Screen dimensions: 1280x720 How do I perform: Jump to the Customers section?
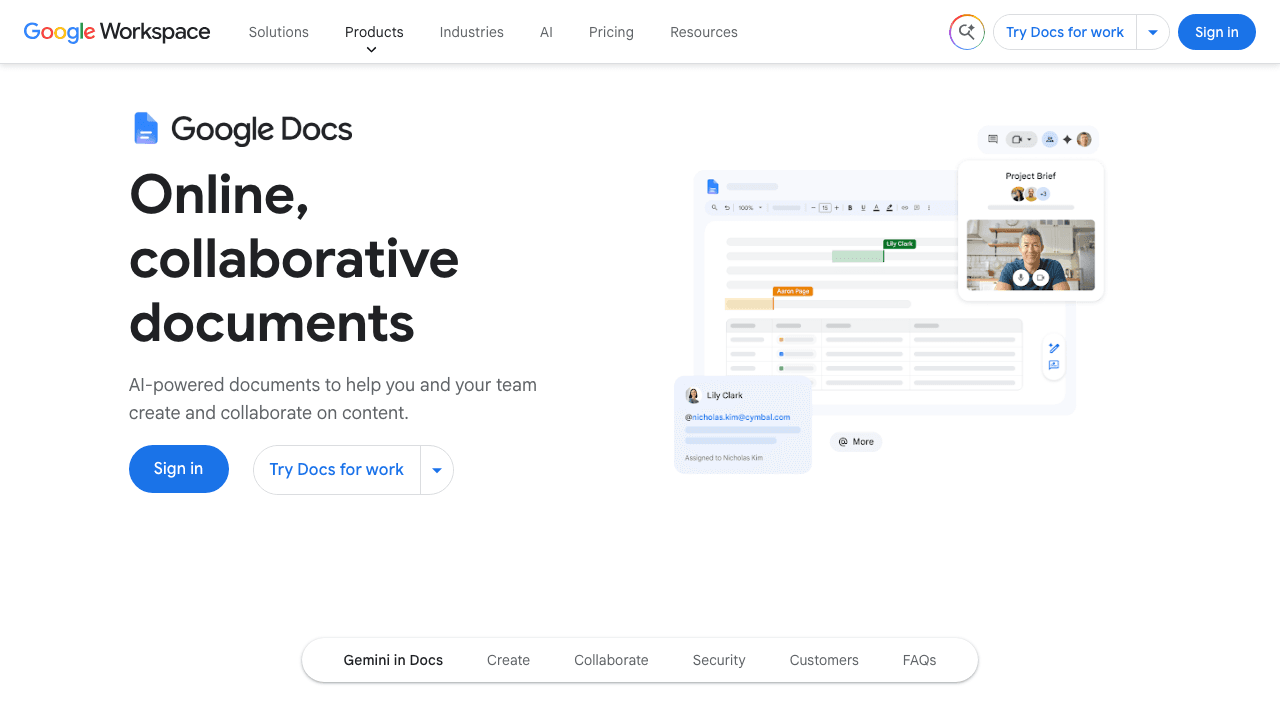point(824,660)
